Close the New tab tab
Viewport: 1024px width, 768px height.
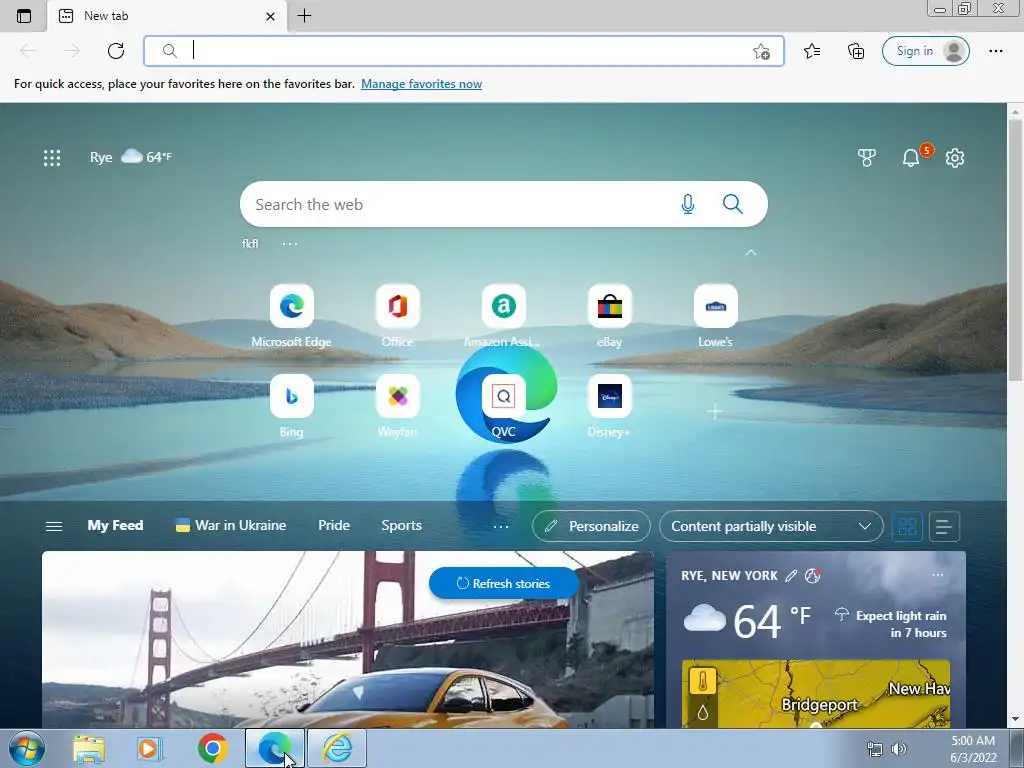[x=270, y=16]
